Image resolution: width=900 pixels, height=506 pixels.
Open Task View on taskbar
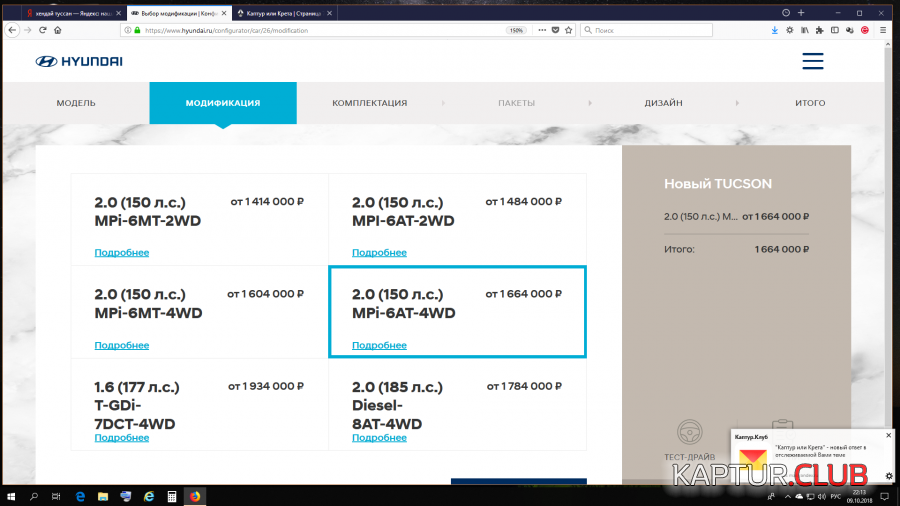pyautogui.click(x=56, y=496)
